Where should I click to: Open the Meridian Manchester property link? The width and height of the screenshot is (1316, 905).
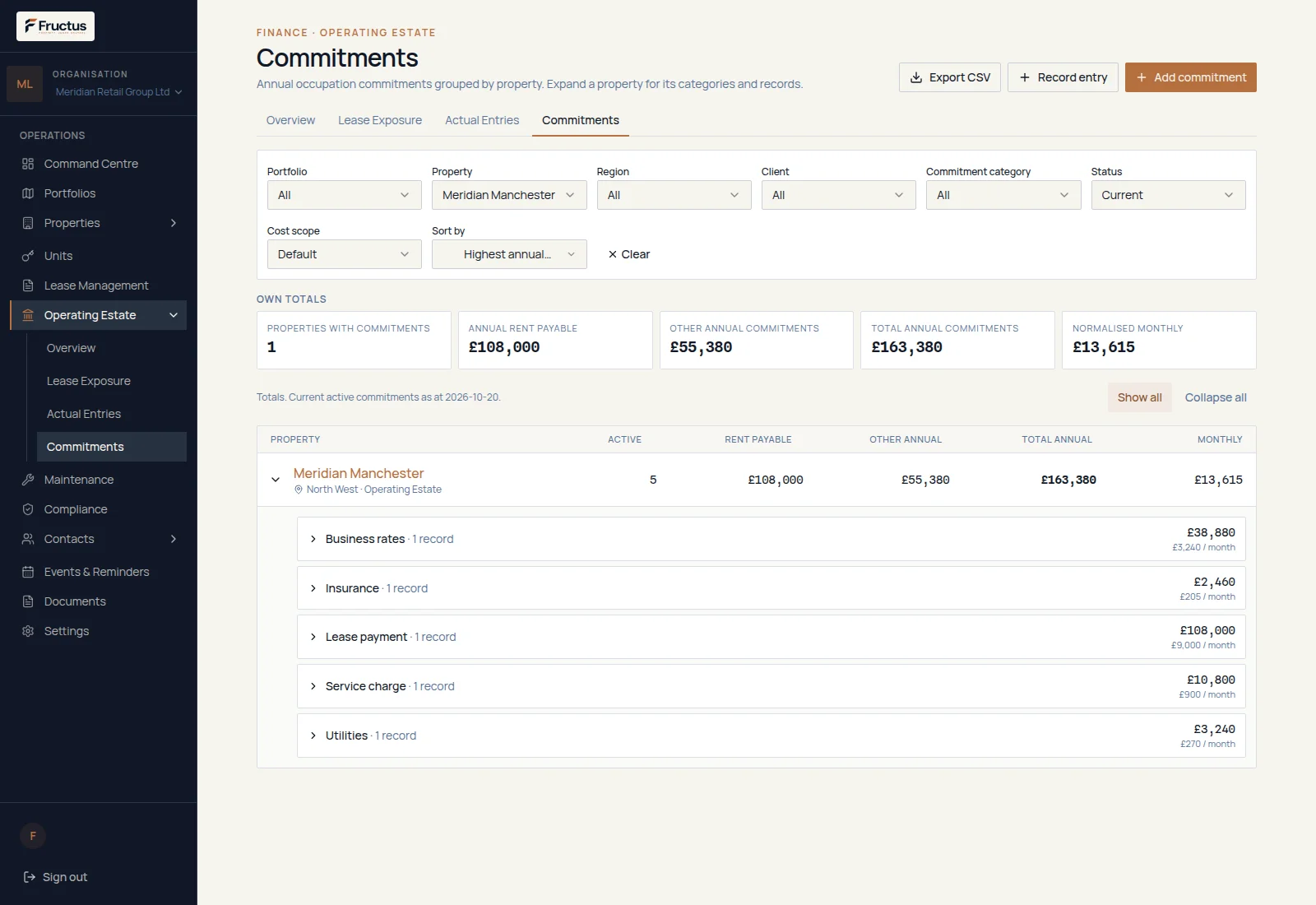pos(359,473)
